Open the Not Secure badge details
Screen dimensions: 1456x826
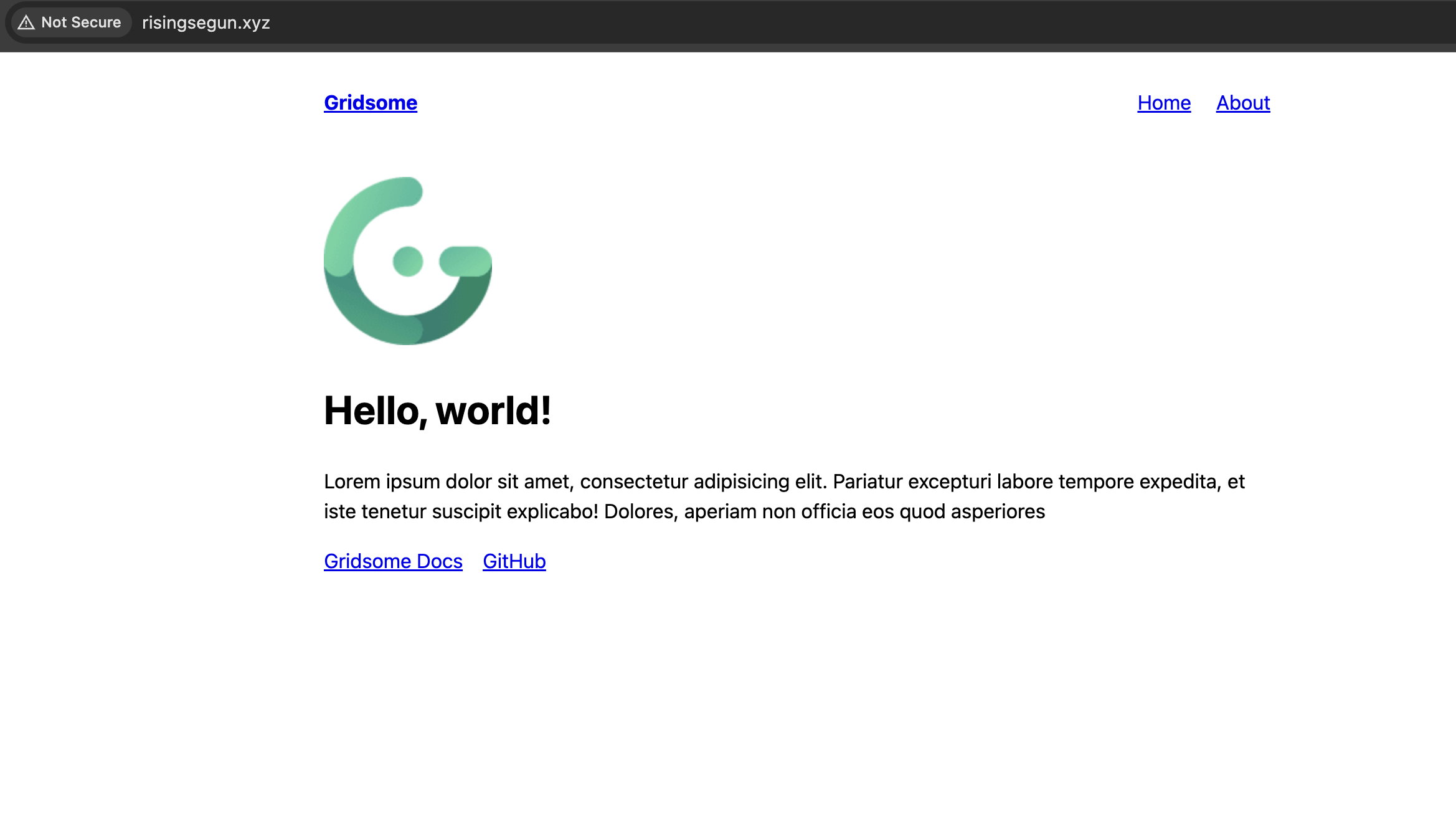70,22
